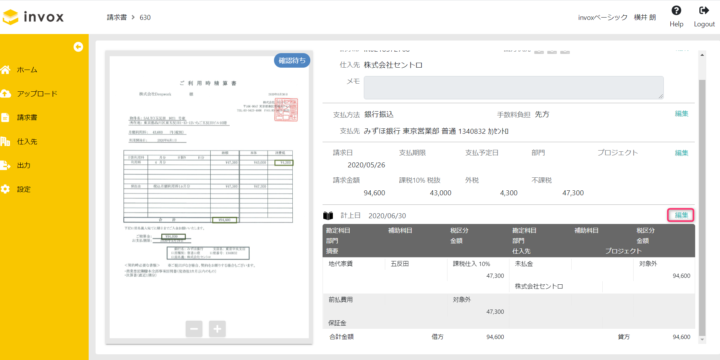The height and width of the screenshot is (360, 720).
Task: Click into the メモ text area
Action: tap(513, 87)
